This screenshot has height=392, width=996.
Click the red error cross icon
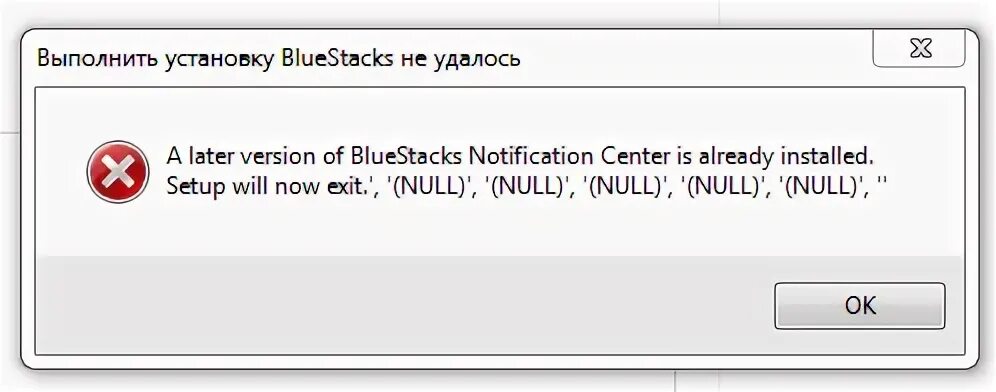tap(118, 172)
